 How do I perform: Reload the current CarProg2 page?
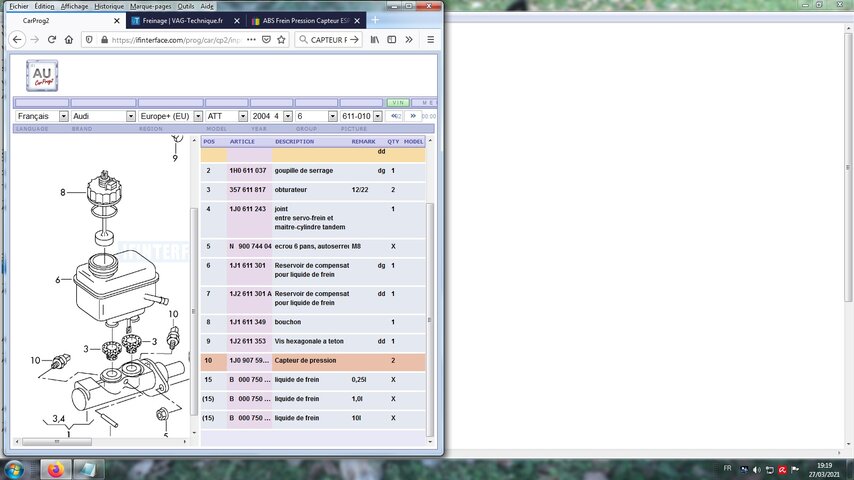52,40
